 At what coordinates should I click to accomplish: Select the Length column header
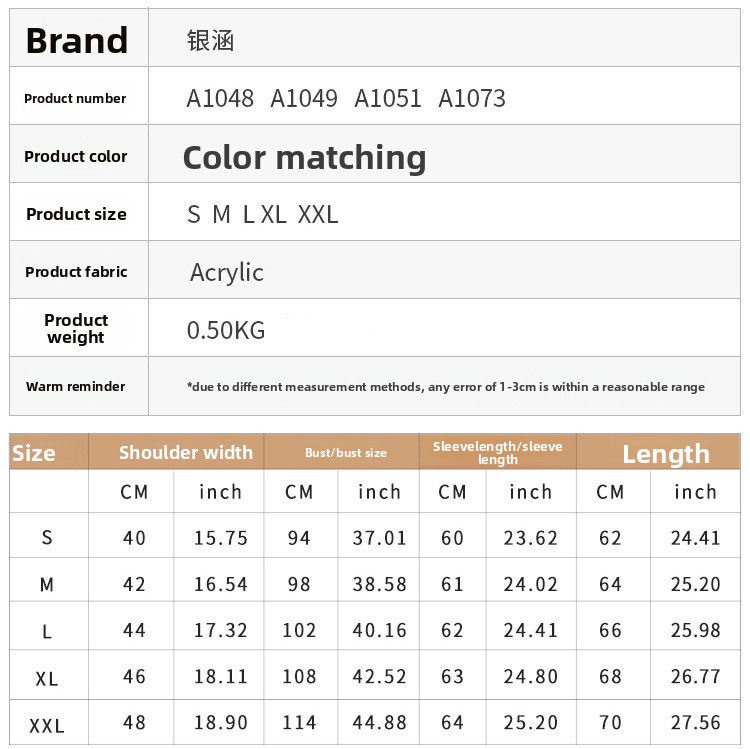point(665,454)
